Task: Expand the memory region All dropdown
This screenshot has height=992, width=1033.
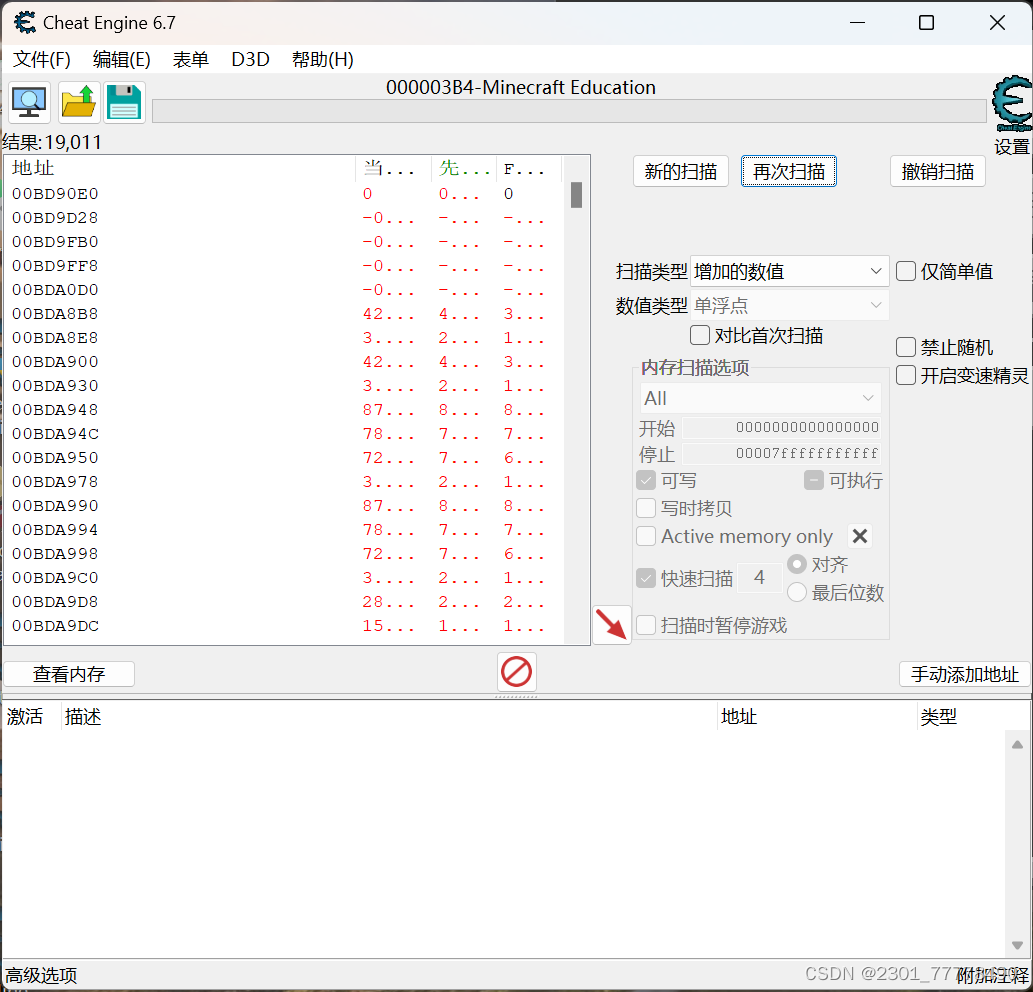Action: tap(760, 398)
